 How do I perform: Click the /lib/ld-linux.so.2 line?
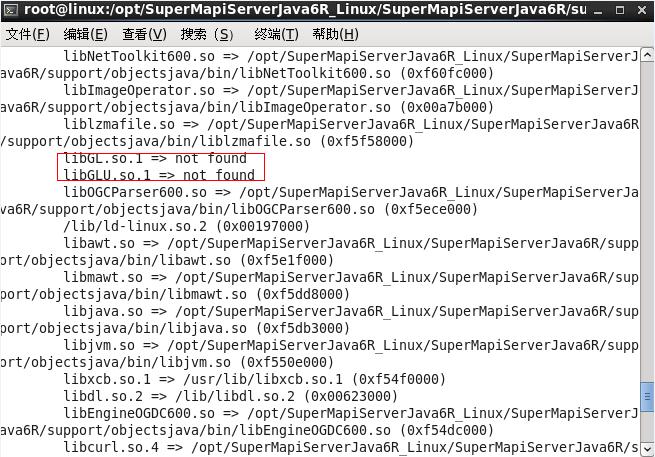coord(187,226)
